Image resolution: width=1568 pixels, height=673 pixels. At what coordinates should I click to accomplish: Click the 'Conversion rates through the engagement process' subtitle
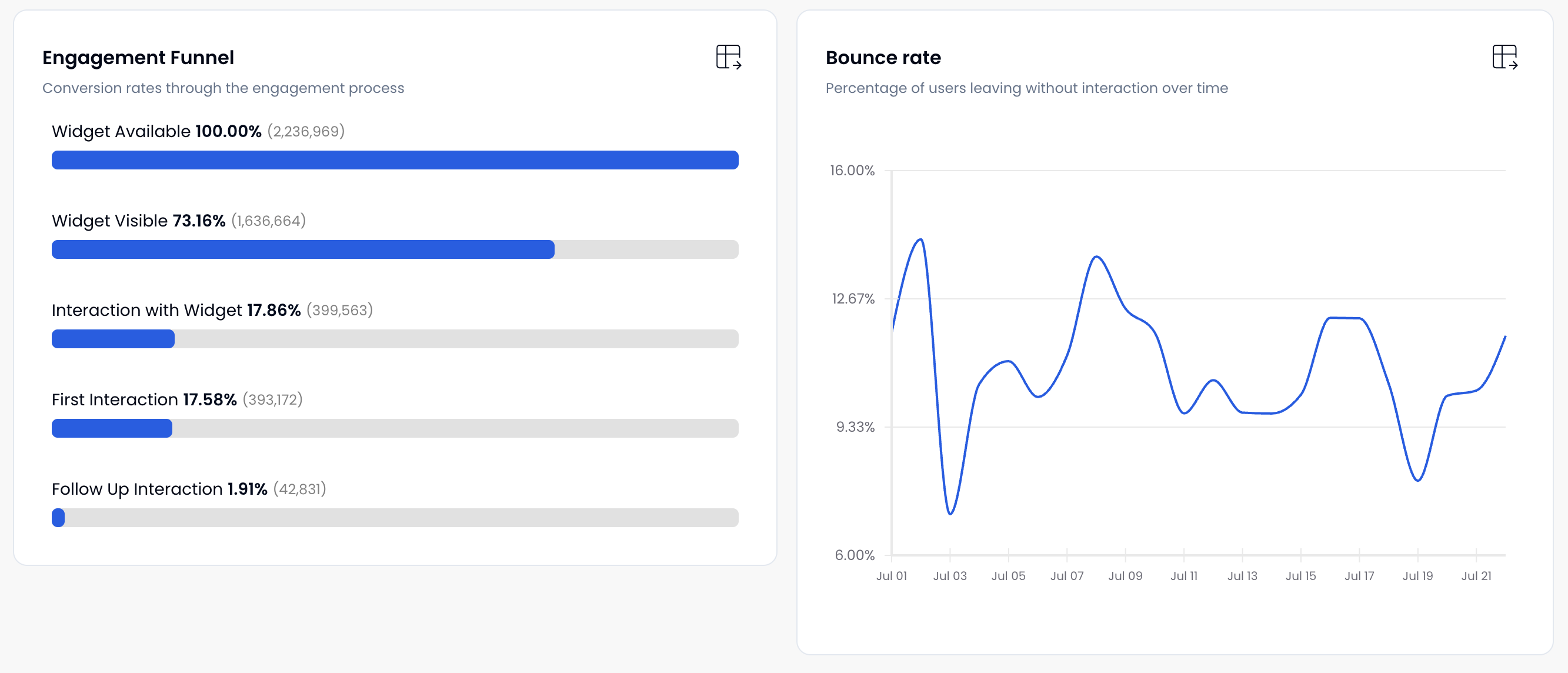point(223,88)
